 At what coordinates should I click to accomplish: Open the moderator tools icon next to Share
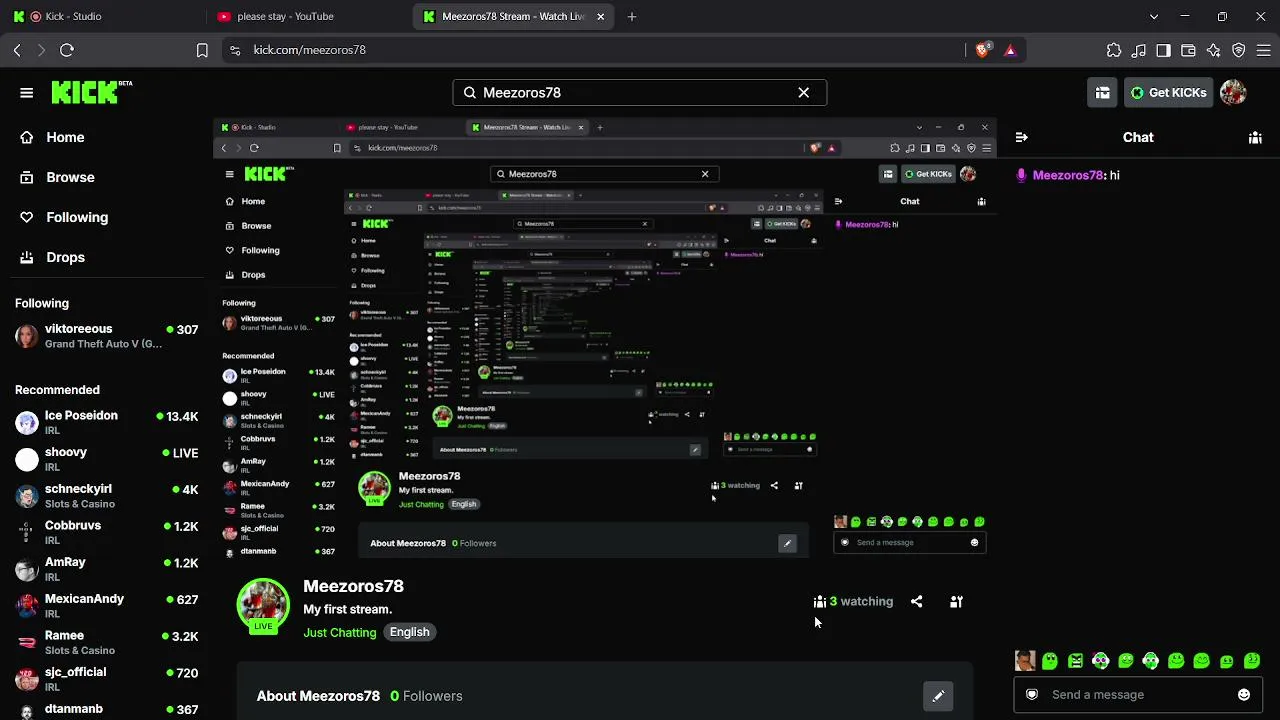pos(956,602)
